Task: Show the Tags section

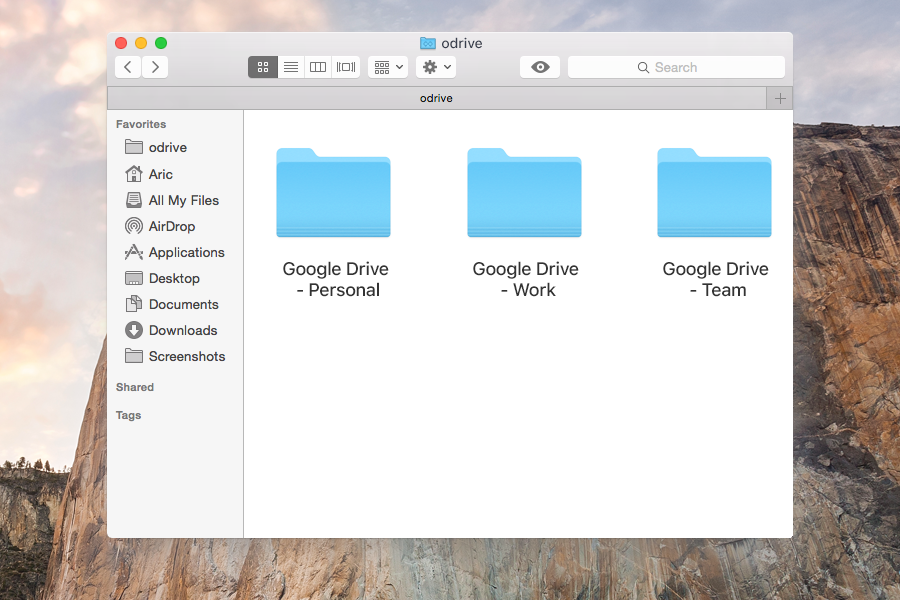Action: pos(128,415)
